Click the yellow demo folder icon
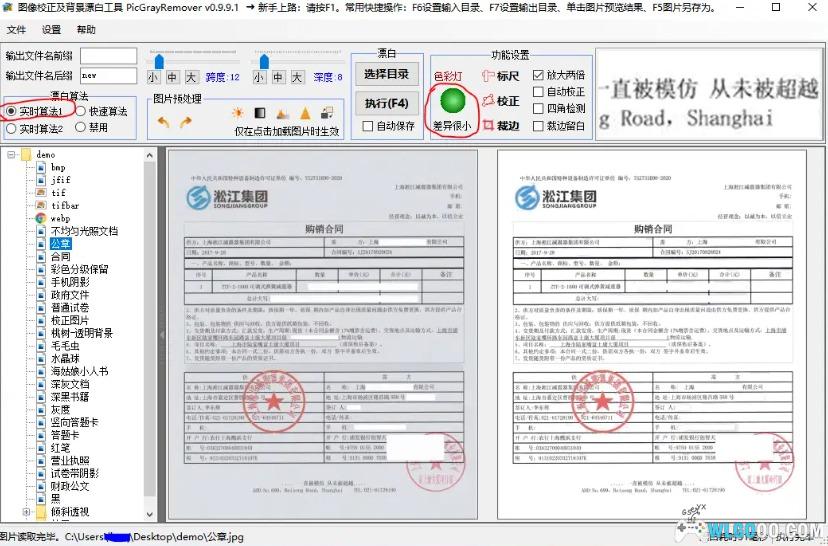This screenshot has width=828, height=546. pos(26,155)
